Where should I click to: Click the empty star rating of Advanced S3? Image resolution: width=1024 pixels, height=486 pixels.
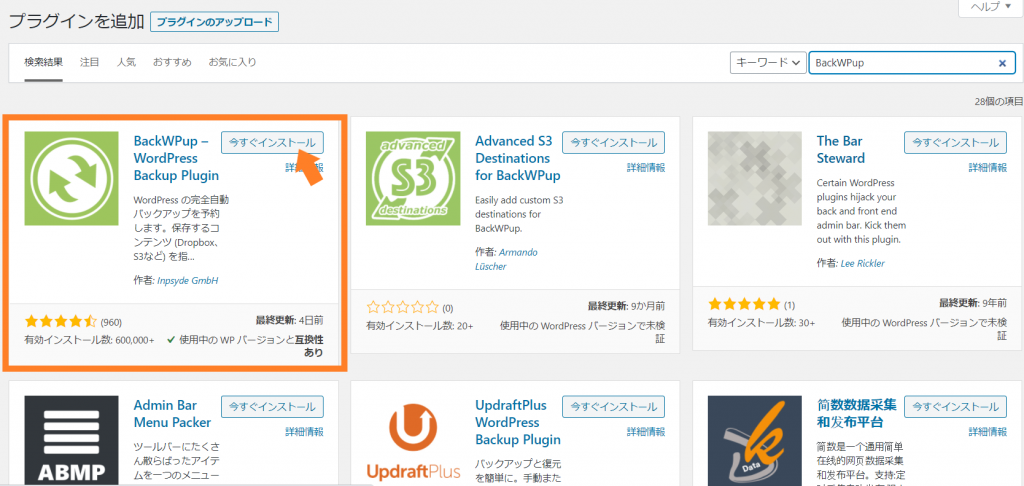point(403,307)
